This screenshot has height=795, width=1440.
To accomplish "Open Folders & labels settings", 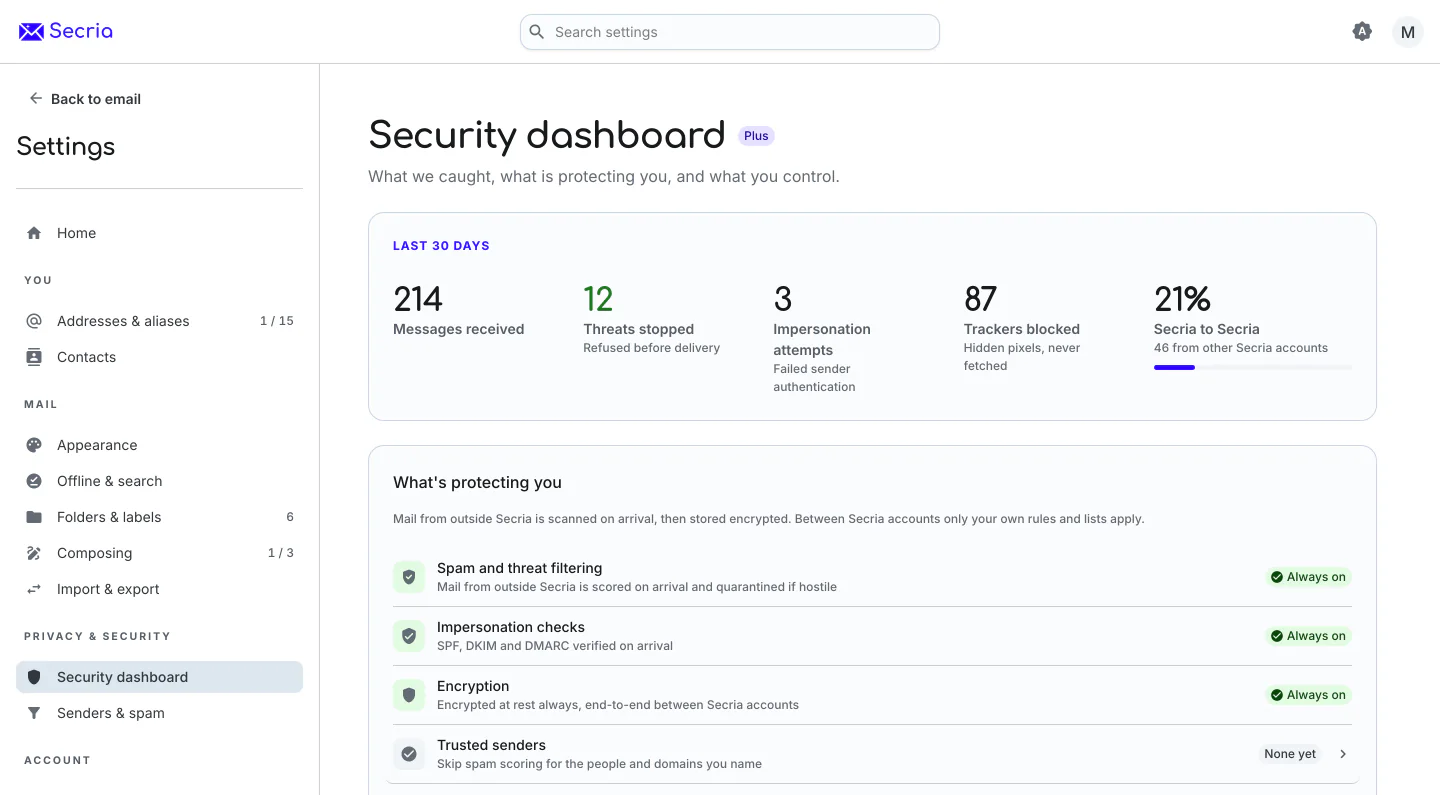I will click(x=160, y=517).
